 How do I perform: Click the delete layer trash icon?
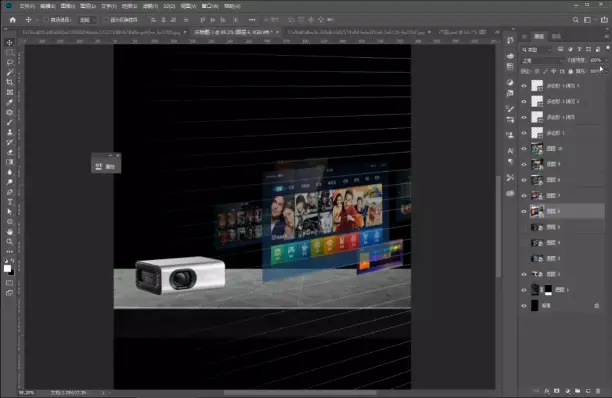pos(598,391)
